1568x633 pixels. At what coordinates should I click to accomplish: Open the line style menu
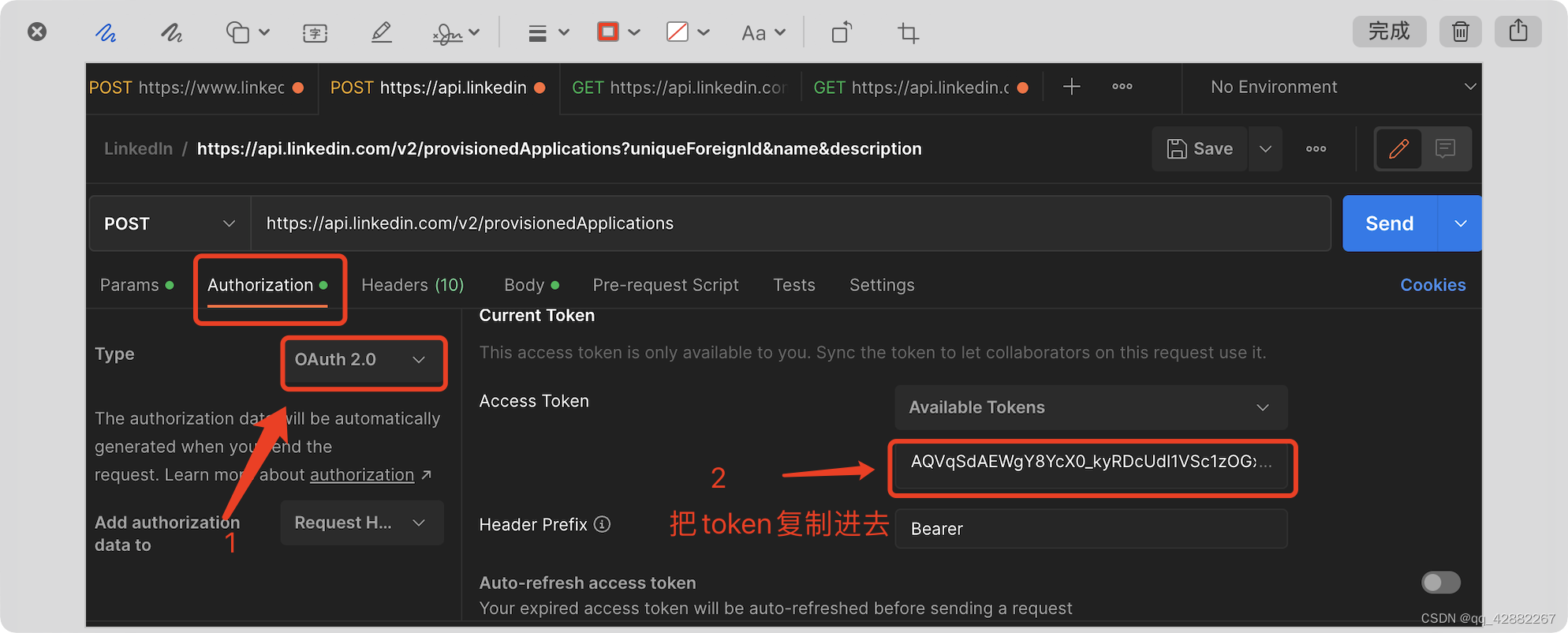click(x=548, y=32)
